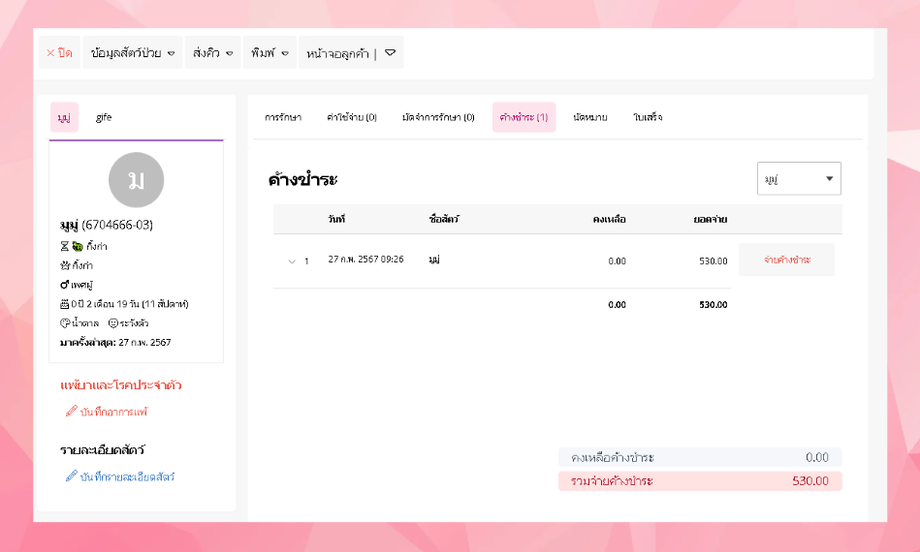Image resolution: width=920 pixels, height=552 pixels.
Task: Click the color palette icon near น้ำตาล
Action: point(65,323)
